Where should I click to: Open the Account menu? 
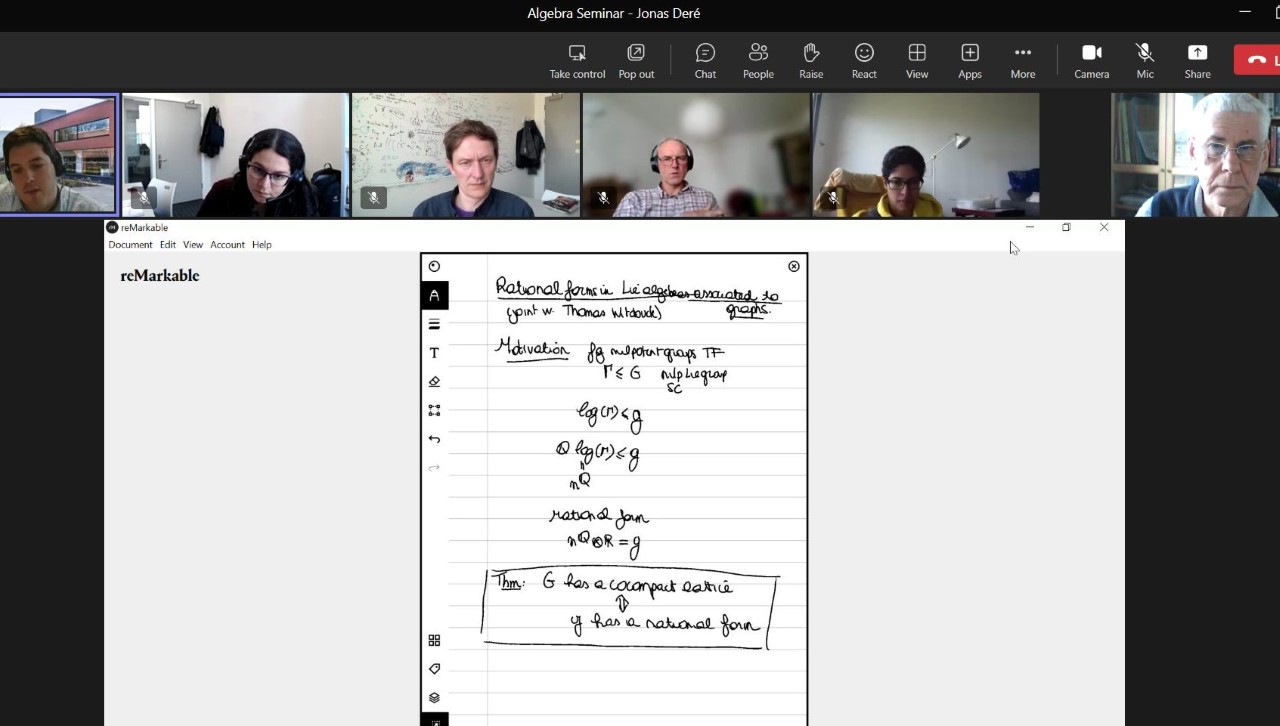click(227, 245)
